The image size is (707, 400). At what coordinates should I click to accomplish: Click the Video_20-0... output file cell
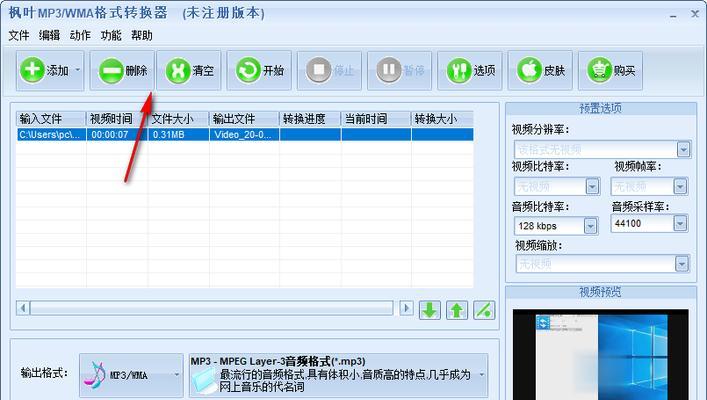pos(244,134)
